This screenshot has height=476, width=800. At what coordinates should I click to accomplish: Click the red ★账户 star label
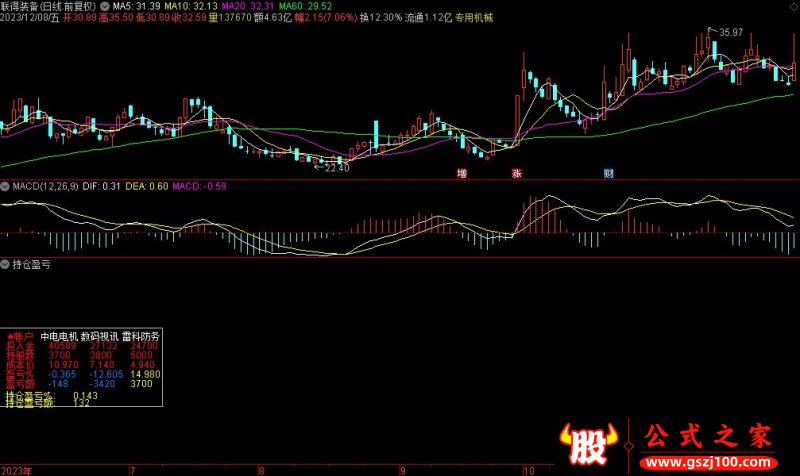pos(21,336)
